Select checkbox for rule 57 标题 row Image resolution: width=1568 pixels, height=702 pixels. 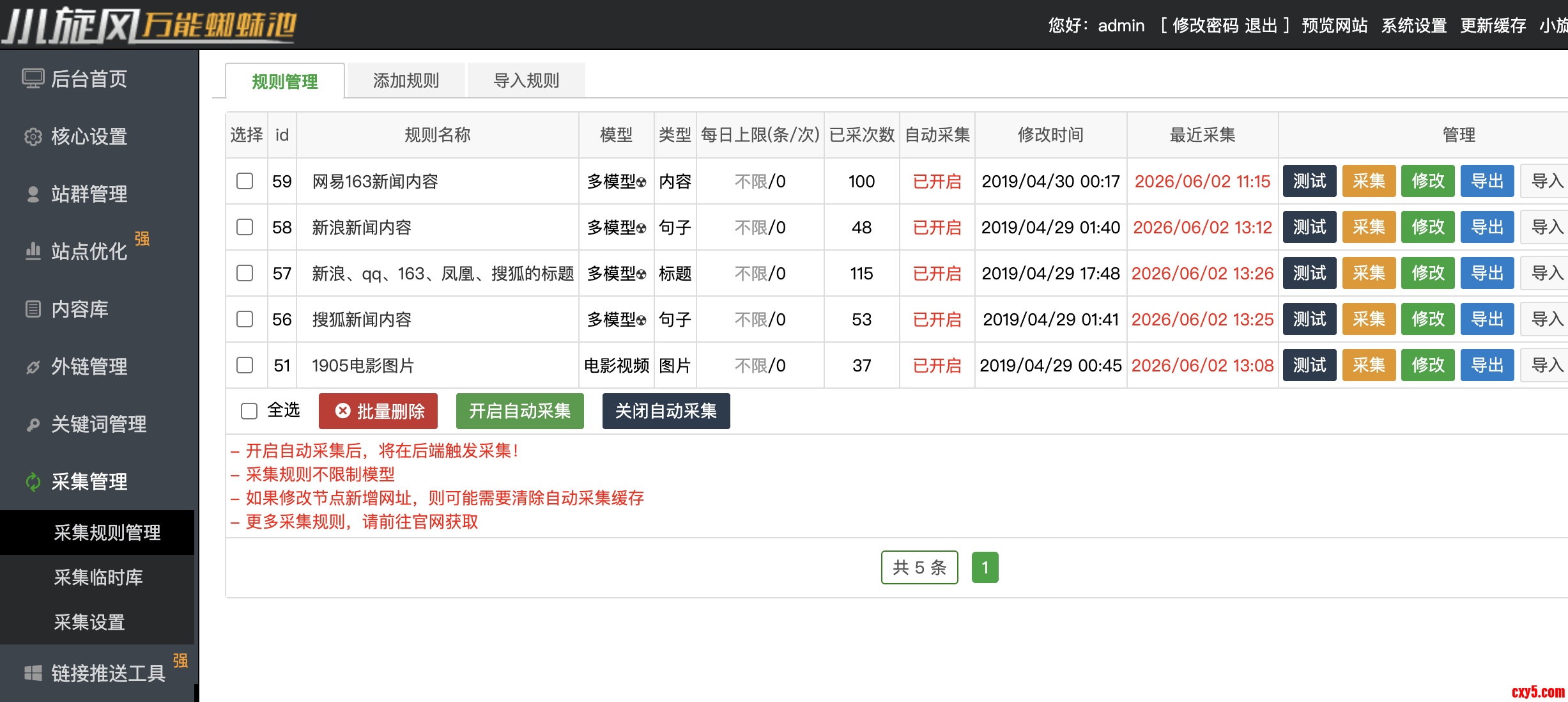(245, 273)
